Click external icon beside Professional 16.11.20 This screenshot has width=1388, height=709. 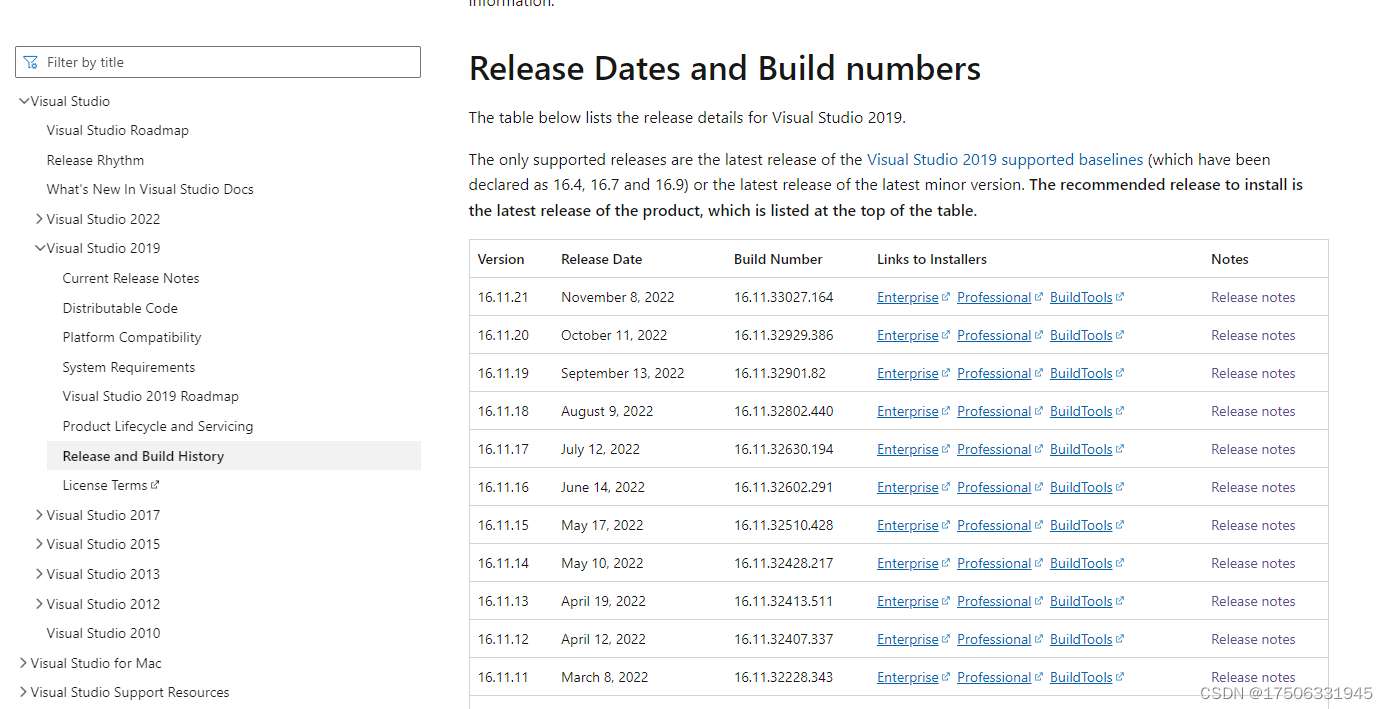pyautogui.click(x=1038, y=335)
